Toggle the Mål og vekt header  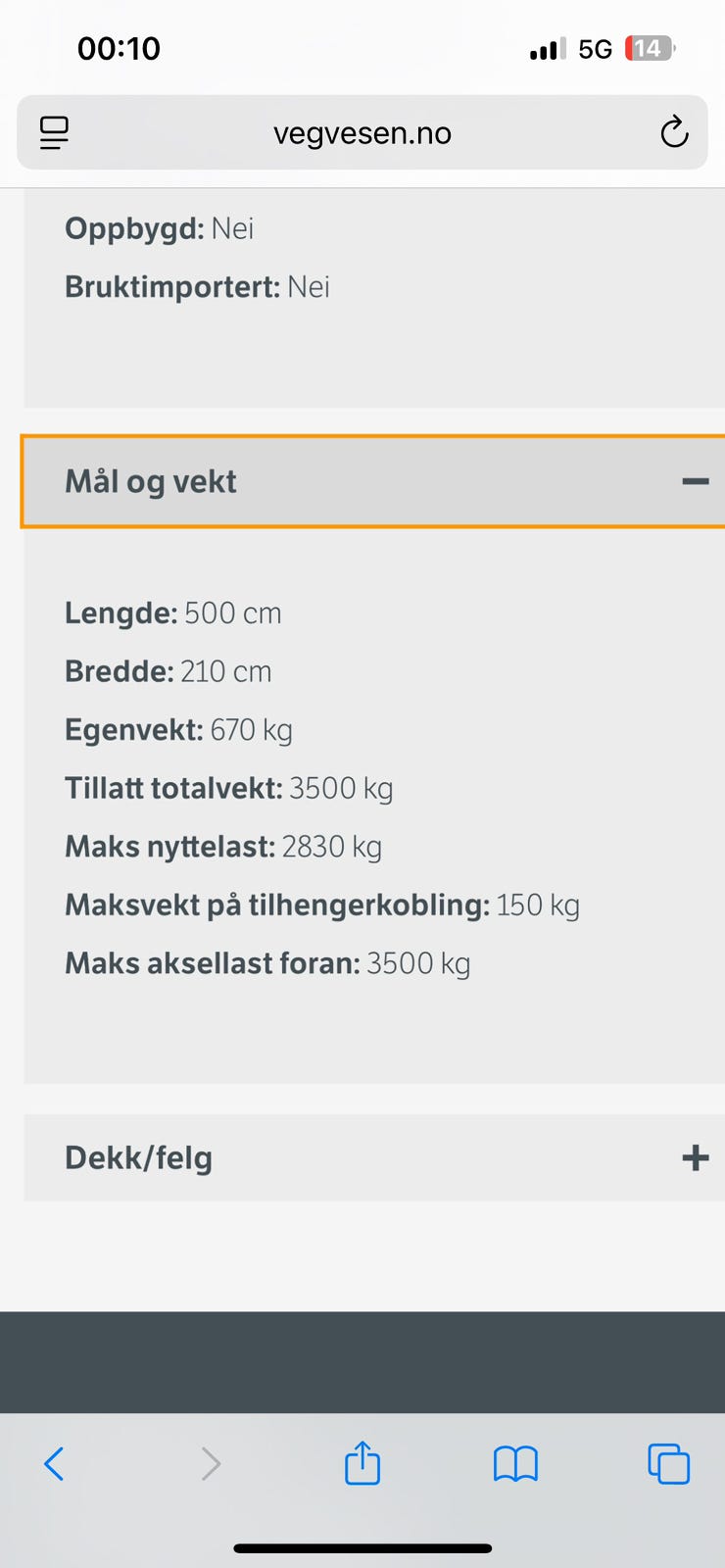click(373, 481)
